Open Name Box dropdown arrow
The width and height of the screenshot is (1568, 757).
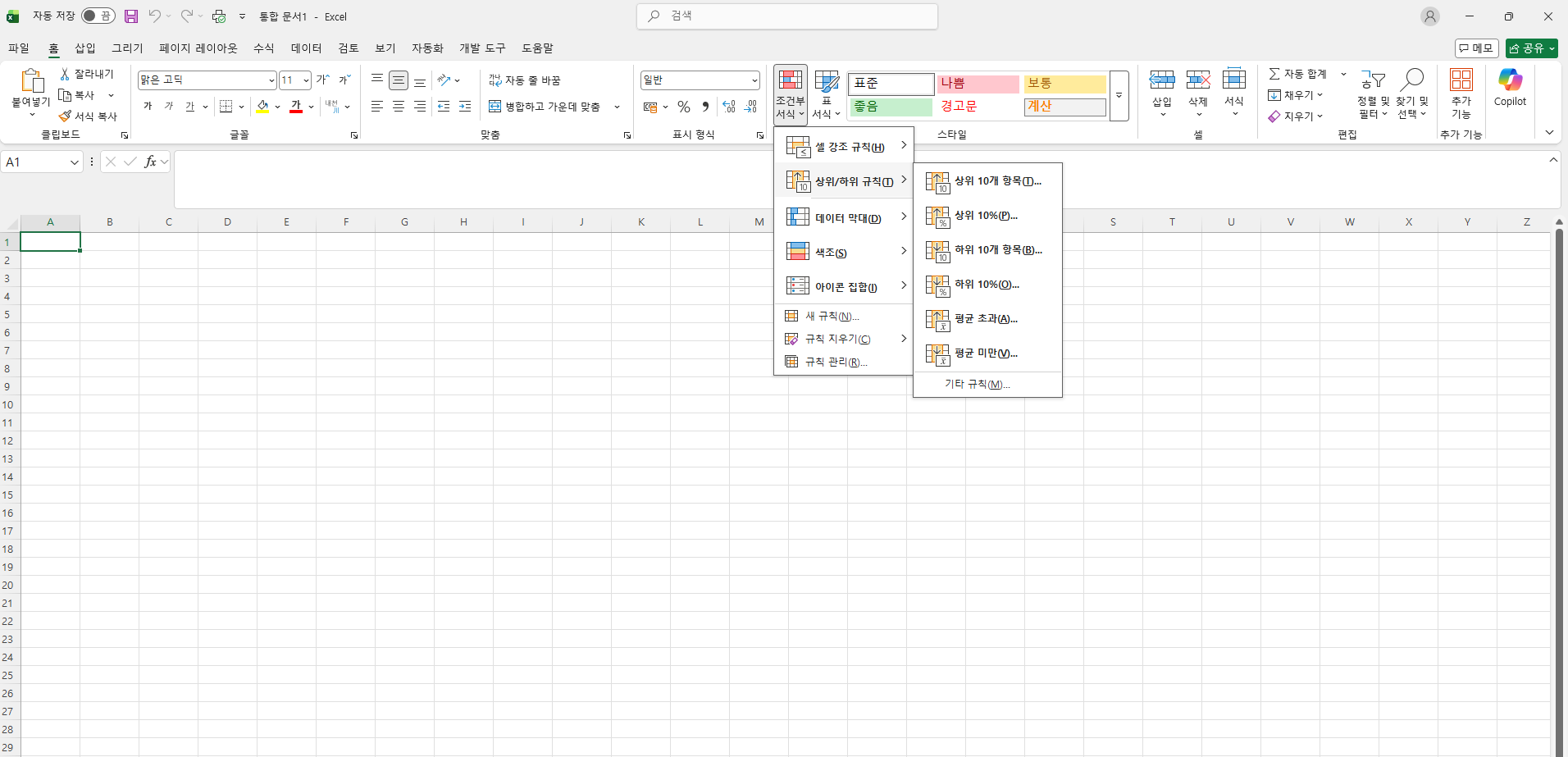click(74, 162)
